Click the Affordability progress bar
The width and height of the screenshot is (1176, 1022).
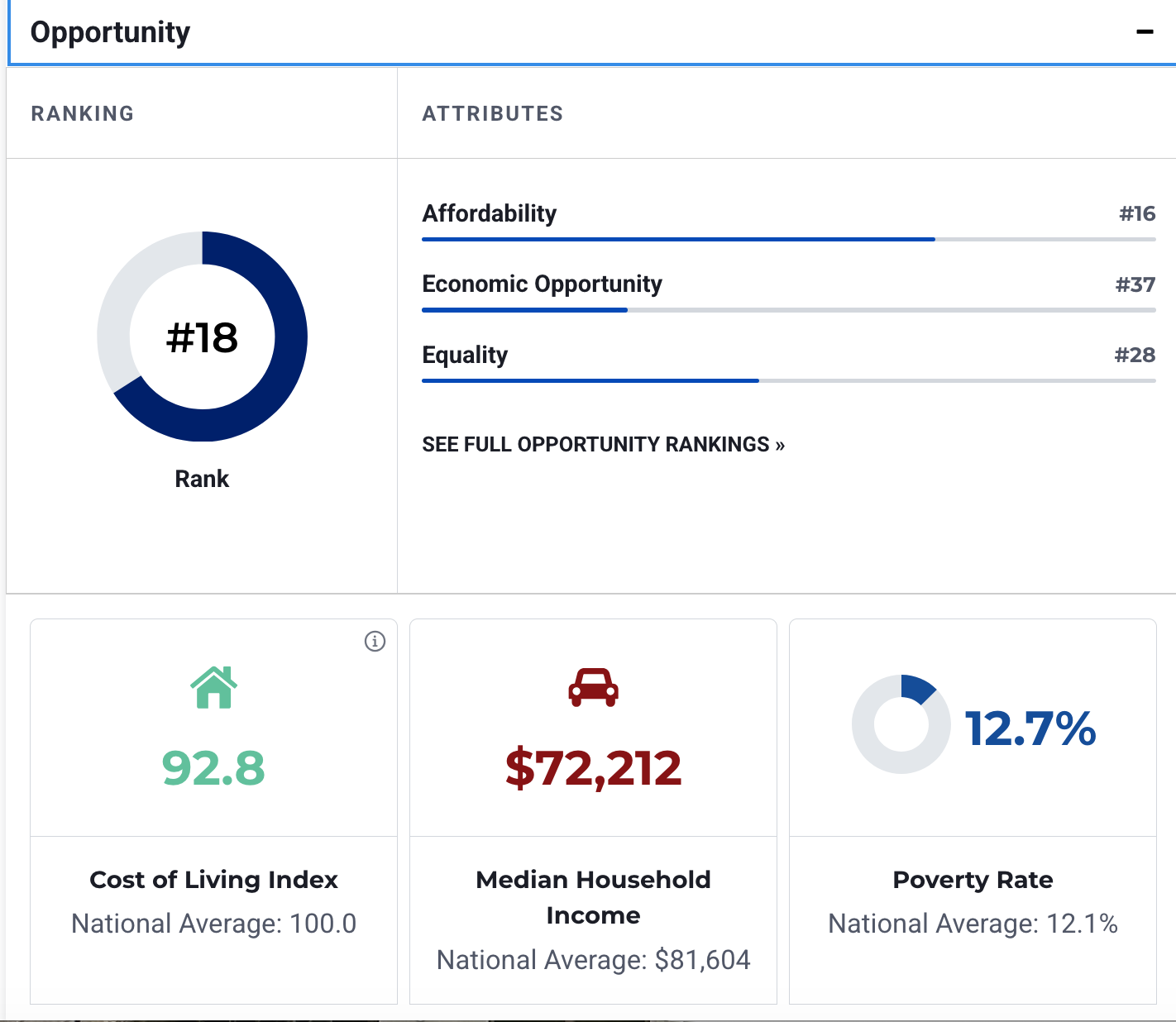tap(789, 239)
